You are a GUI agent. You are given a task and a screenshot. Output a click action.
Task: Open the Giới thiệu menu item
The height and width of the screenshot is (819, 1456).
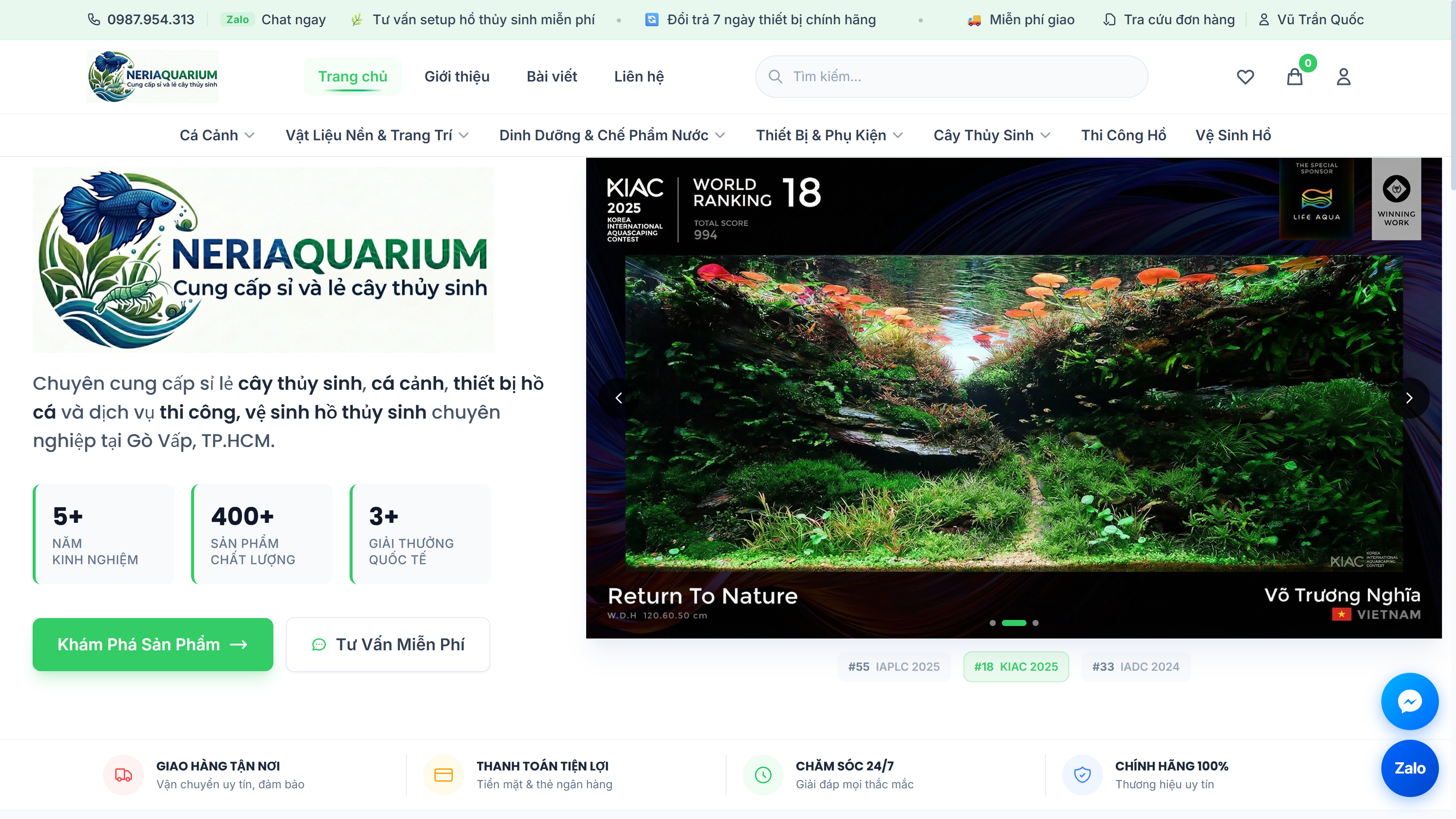pos(457,76)
